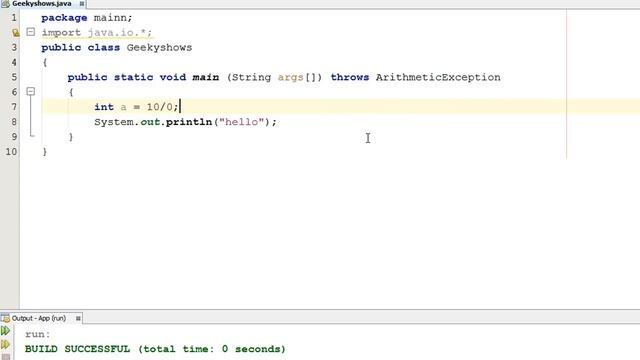This screenshot has height=360, width=640.
Task: Collapse the import fold marker
Action: [x=31, y=32]
